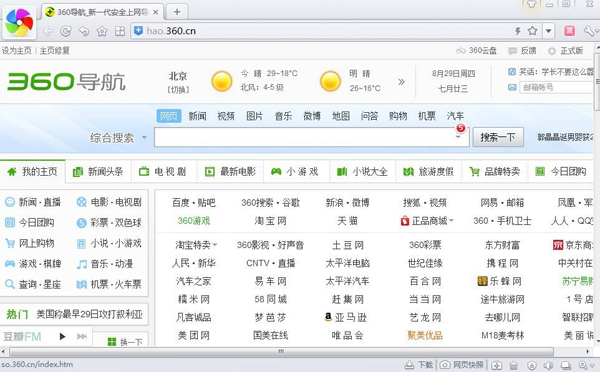Image resolution: width=600 pixels, height=372 pixels.
Task: Open the 新闻头条 tab
Action: tap(98, 172)
